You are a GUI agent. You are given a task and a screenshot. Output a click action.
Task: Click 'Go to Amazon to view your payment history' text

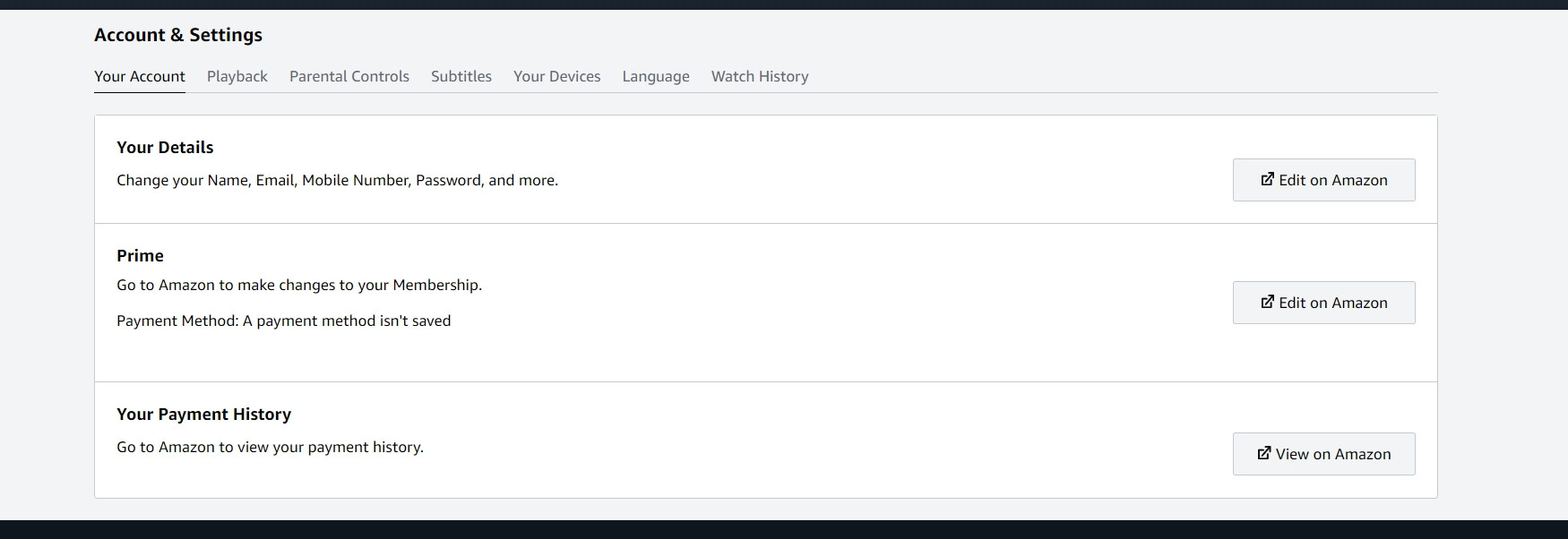tap(270, 447)
